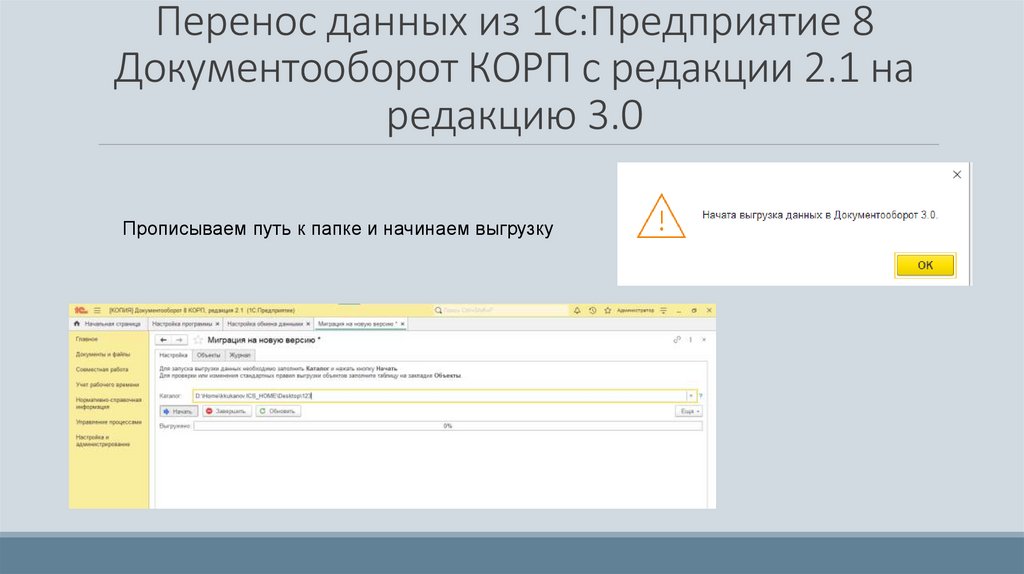
Task: Close the Миграция на новую версию tab
Action: (x=402, y=324)
